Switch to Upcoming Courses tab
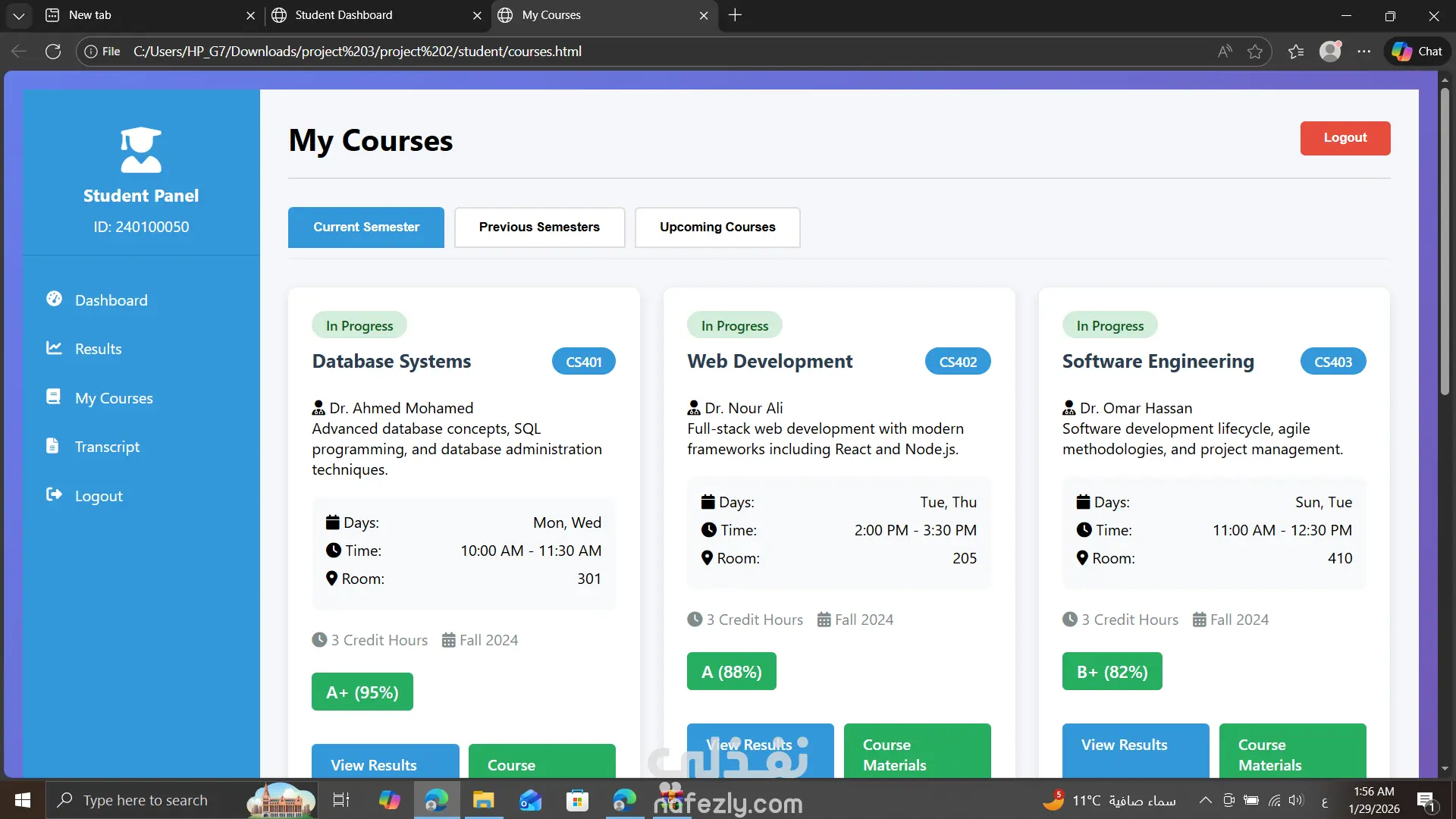Image resolution: width=1456 pixels, height=819 pixels. [717, 227]
